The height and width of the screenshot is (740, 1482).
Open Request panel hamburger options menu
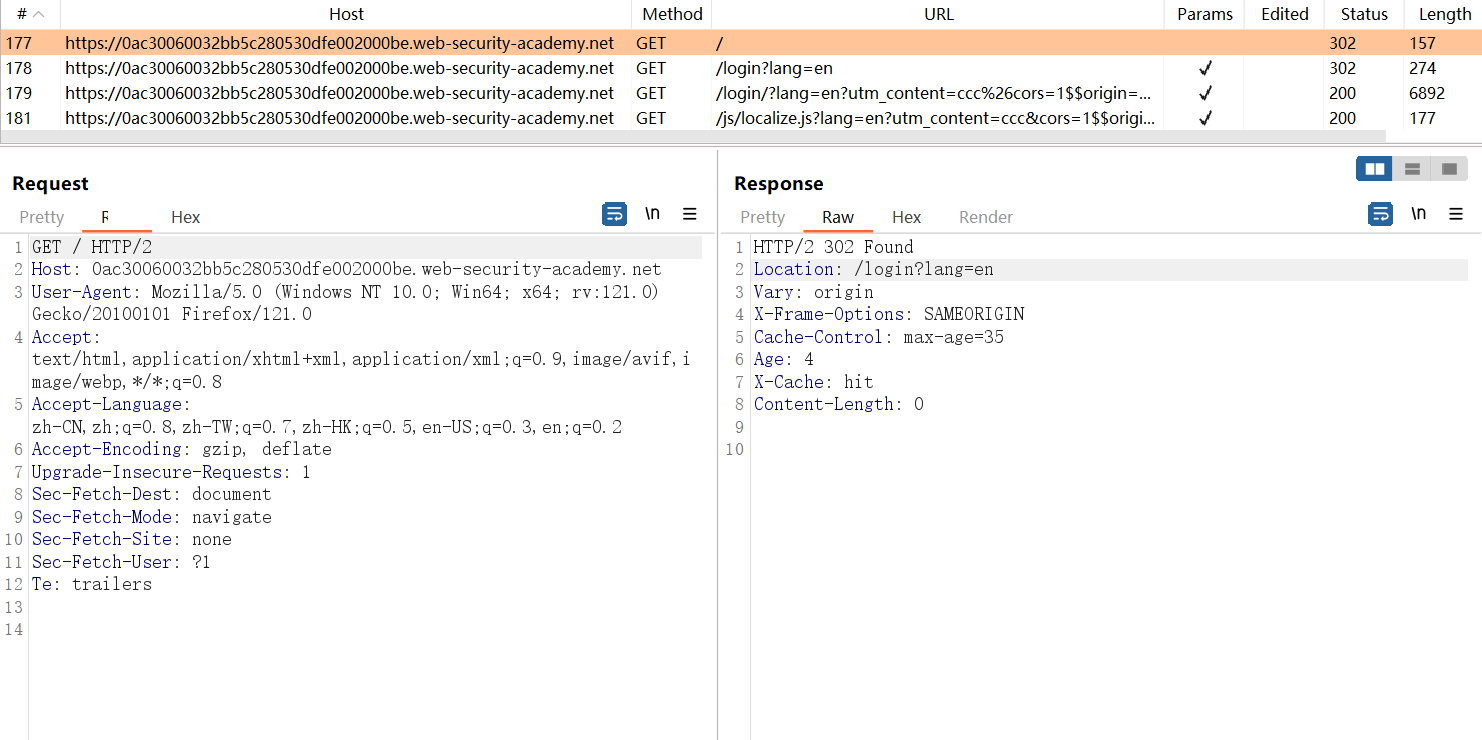pyautogui.click(x=689, y=214)
